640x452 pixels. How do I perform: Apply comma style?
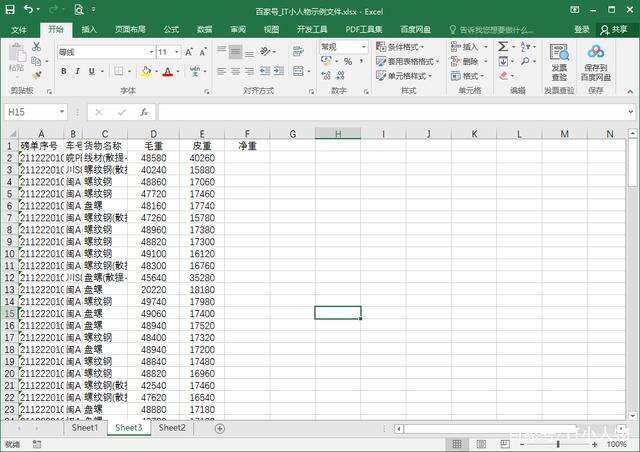point(361,61)
